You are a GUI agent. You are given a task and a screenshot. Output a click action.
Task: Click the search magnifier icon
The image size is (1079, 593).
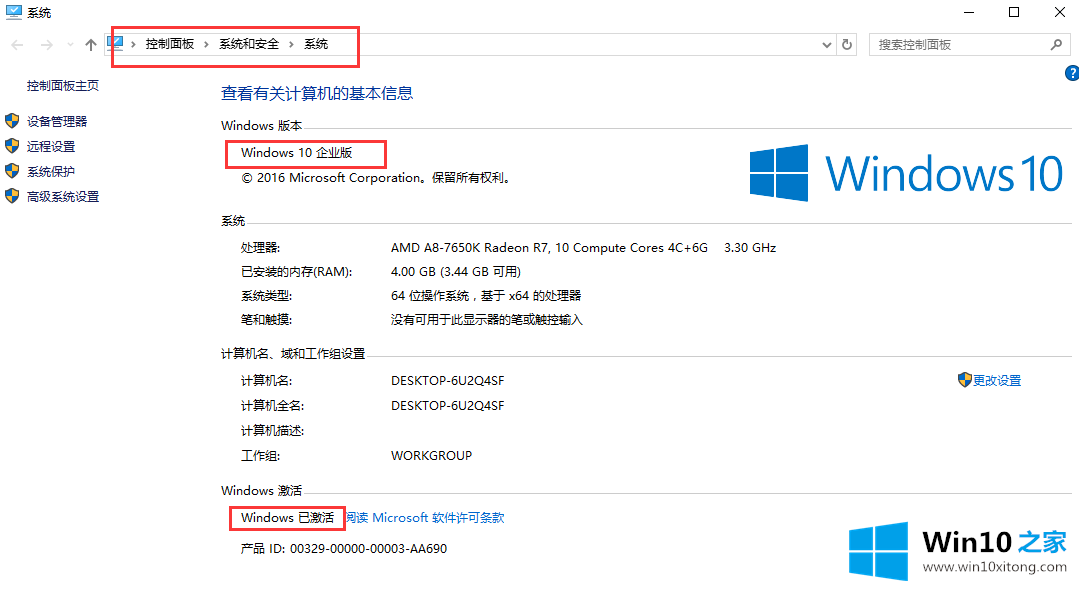(1056, 45)
